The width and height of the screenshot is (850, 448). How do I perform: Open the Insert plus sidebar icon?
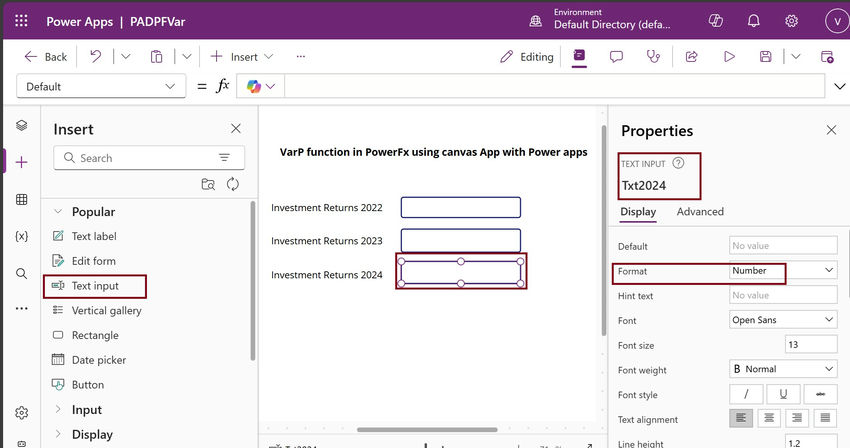pos(21,162)
